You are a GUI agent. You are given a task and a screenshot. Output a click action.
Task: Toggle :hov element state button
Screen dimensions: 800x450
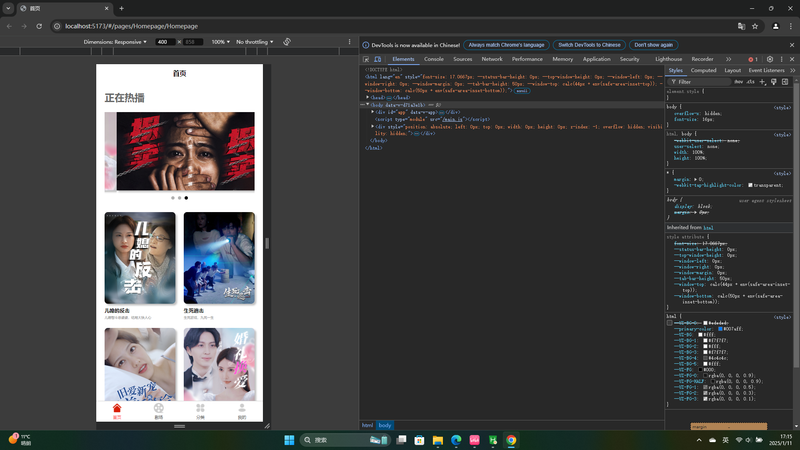[738, 82]
